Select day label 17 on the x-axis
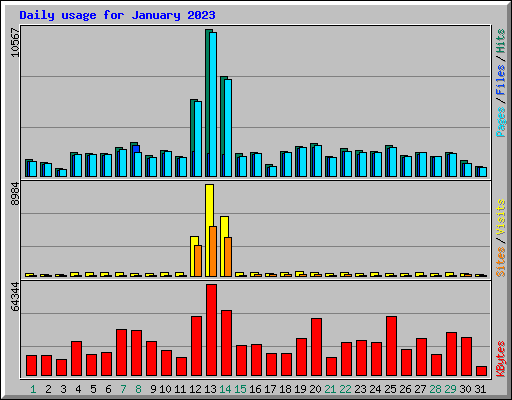This screenshot has width=512, height=400. (270, 389)
